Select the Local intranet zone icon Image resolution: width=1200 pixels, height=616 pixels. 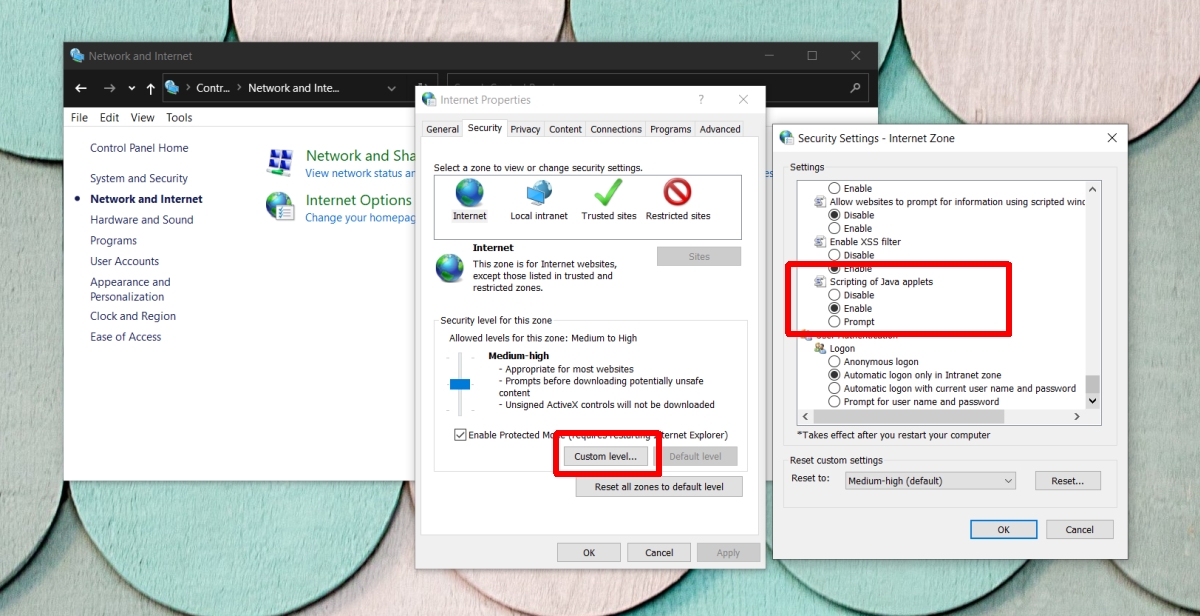[539, 192]
